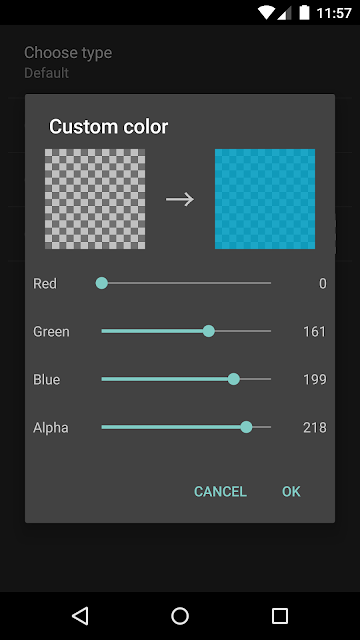Click the Alpha slider handle
Viewport: 360px width, 640px height.
point(246,427)
